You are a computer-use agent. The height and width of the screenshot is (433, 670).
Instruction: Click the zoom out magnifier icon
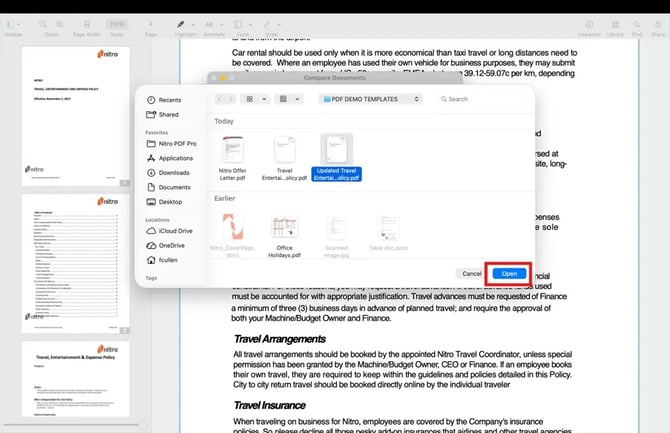pos(43,24)
